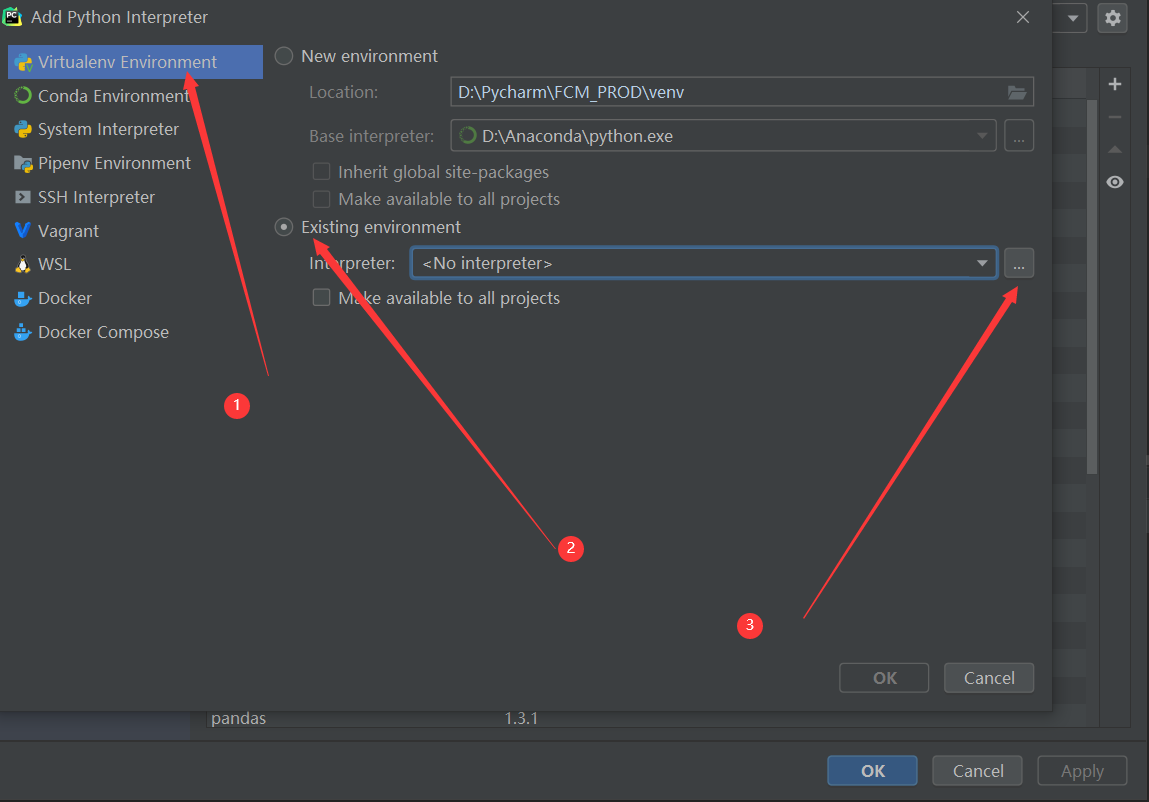Open the Interpreter combo box showing No interpreter
The height and width of the screenshot is (802, 1149).
pyautogui.click(x=703, y=263)
